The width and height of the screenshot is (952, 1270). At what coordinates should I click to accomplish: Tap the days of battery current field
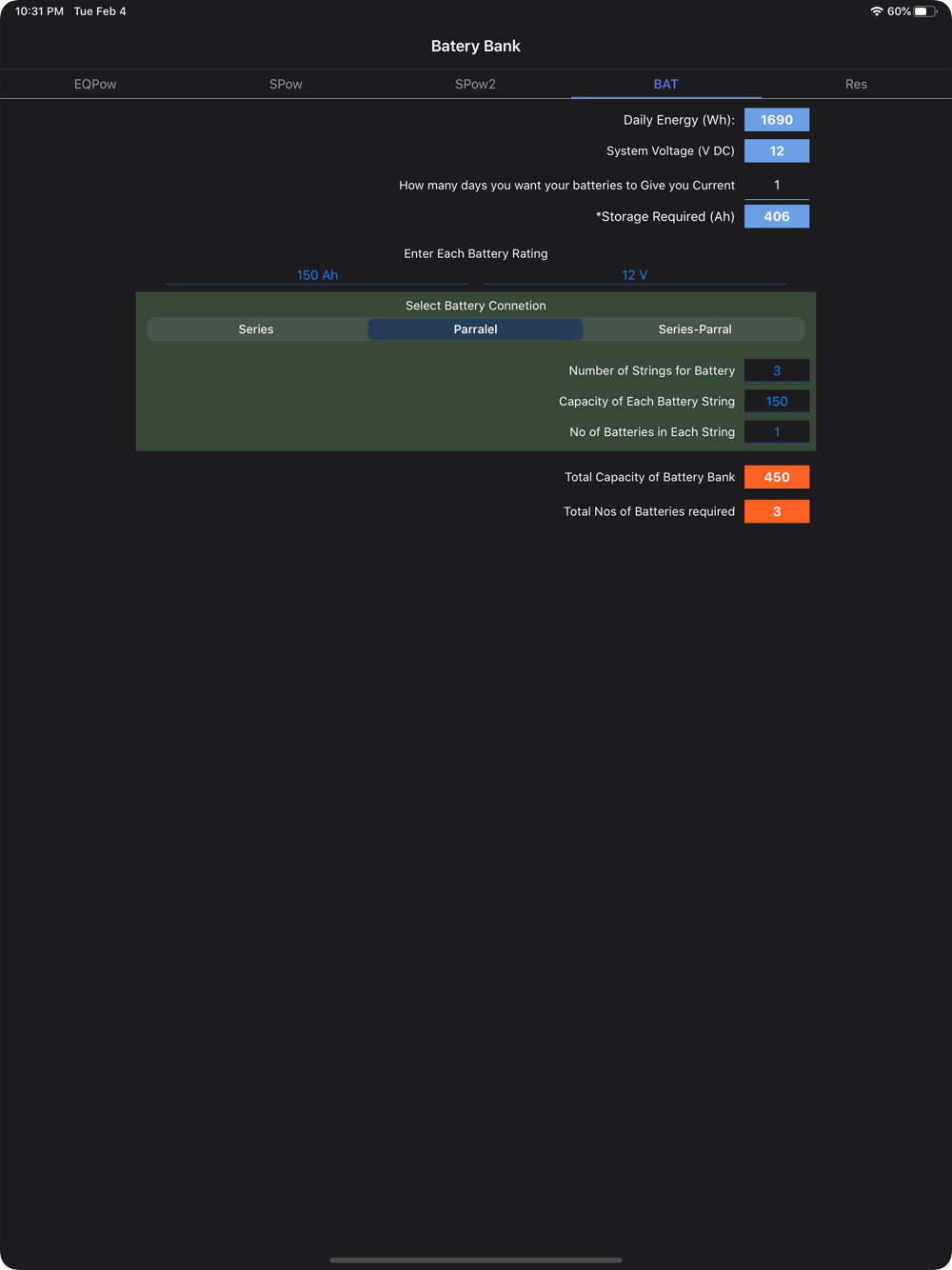click(x=777, y=186)
